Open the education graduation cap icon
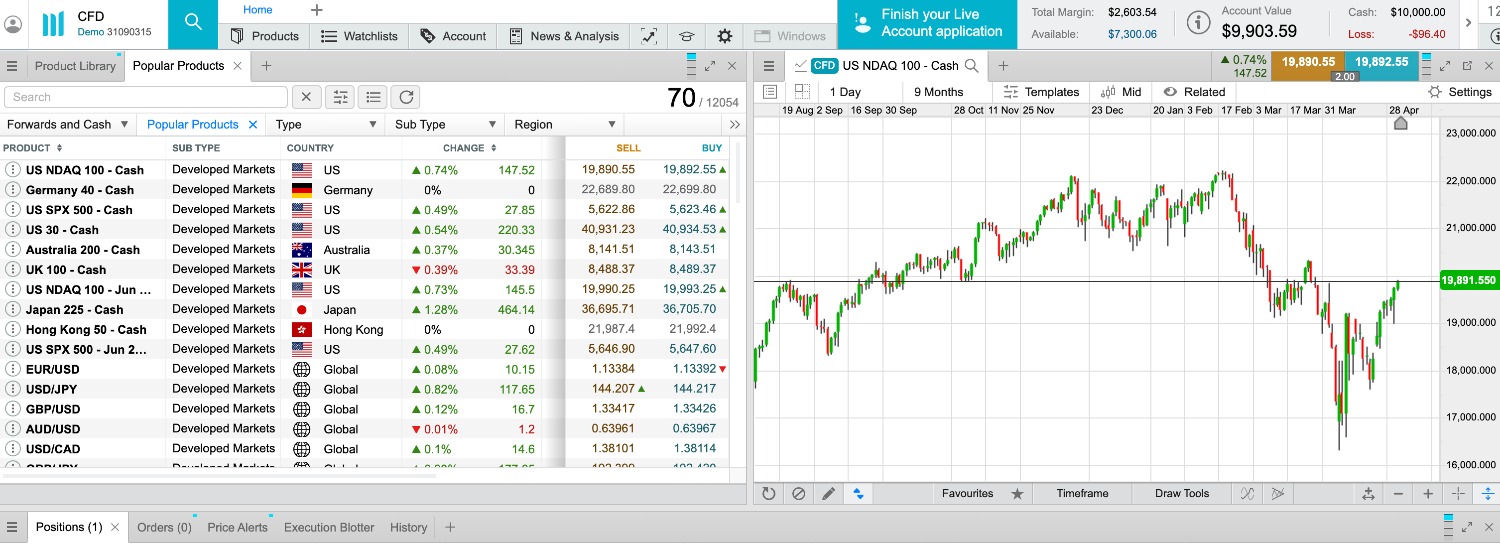1500x544 pixels. click(x=686, y=36)
